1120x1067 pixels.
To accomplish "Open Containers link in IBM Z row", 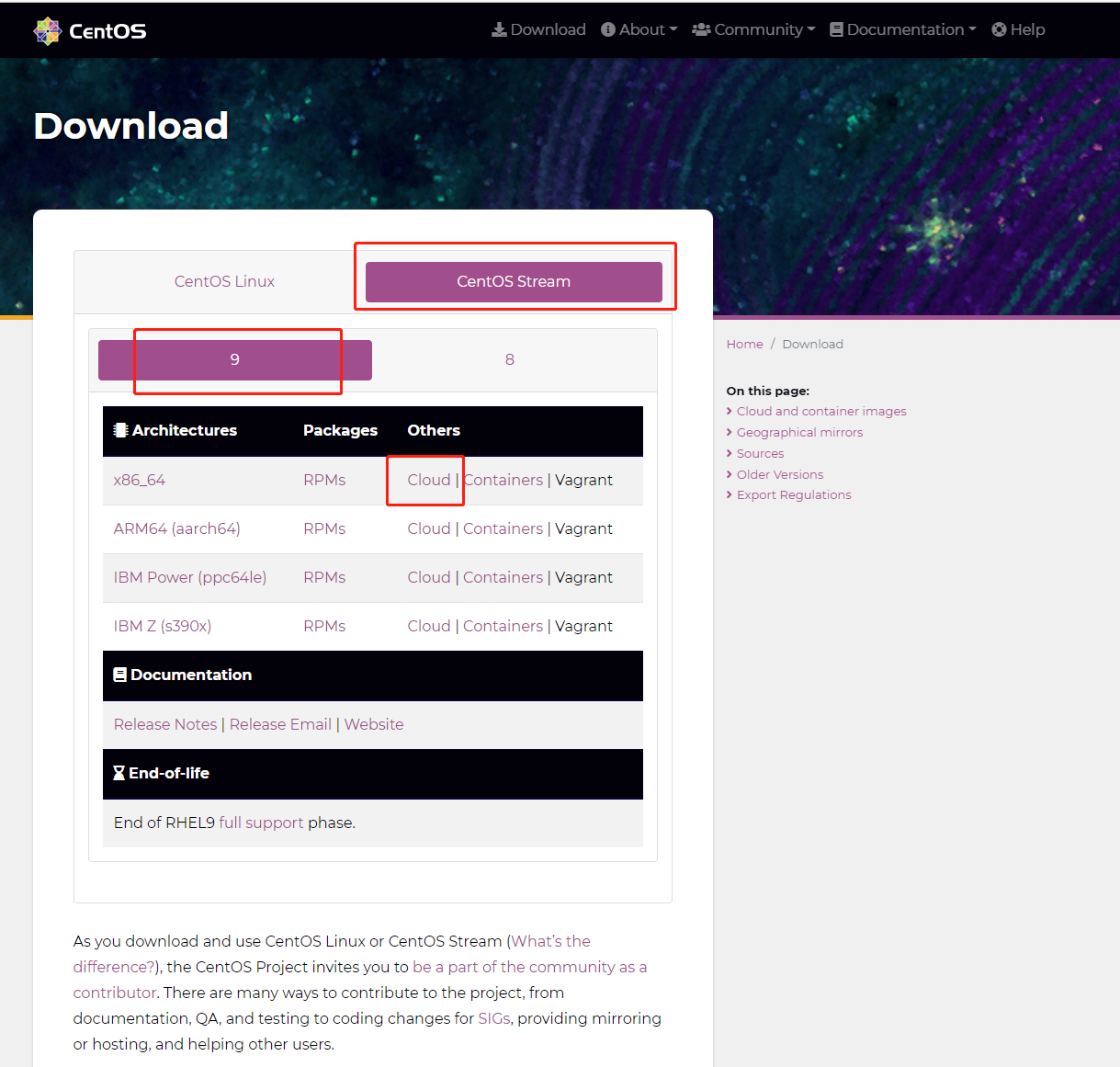I will click(x=503, y=626).
